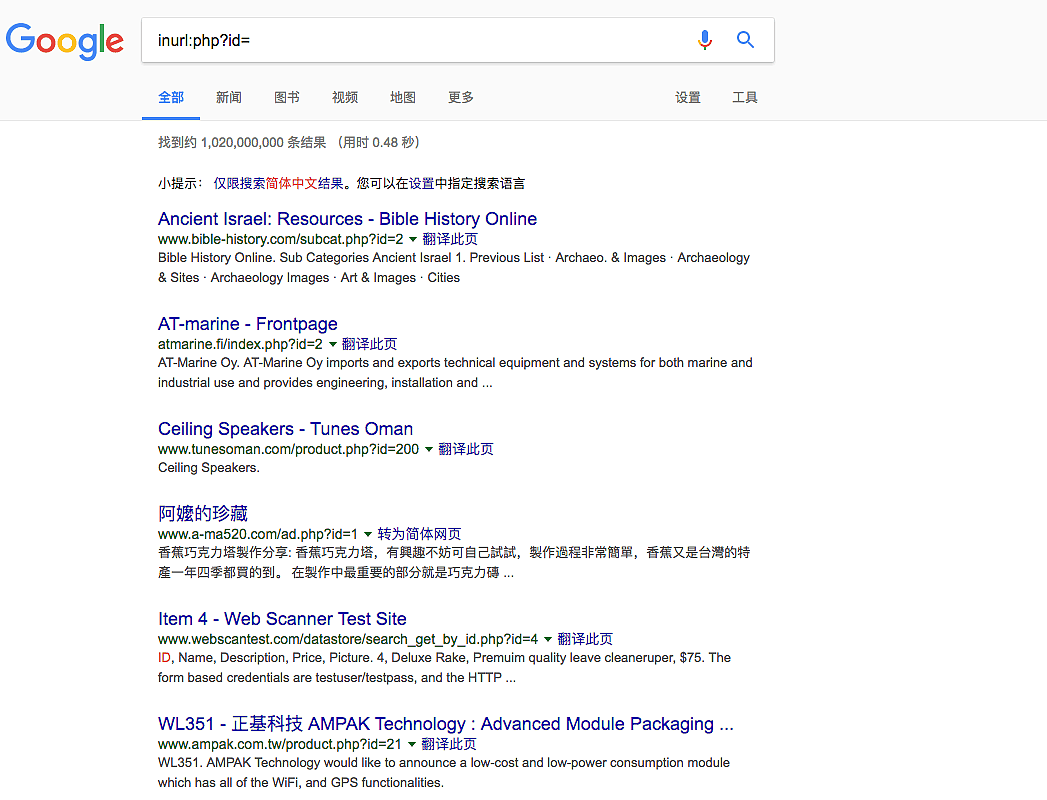Click the microphone voice search icon

click(x=705, y=40)
